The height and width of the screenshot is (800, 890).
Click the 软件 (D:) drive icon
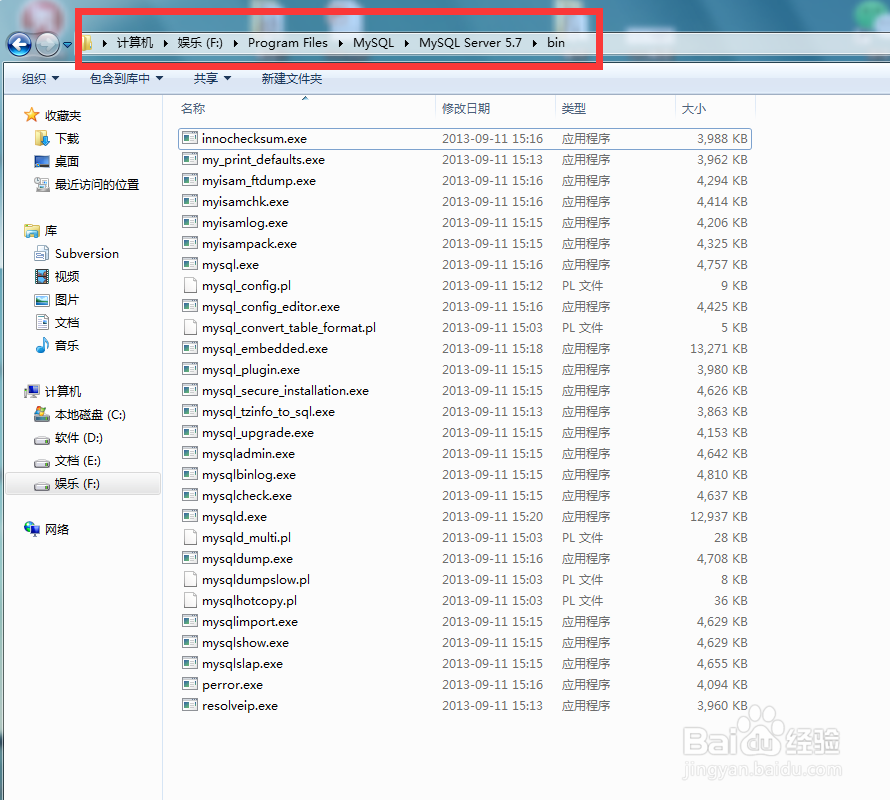coord(41,439)
